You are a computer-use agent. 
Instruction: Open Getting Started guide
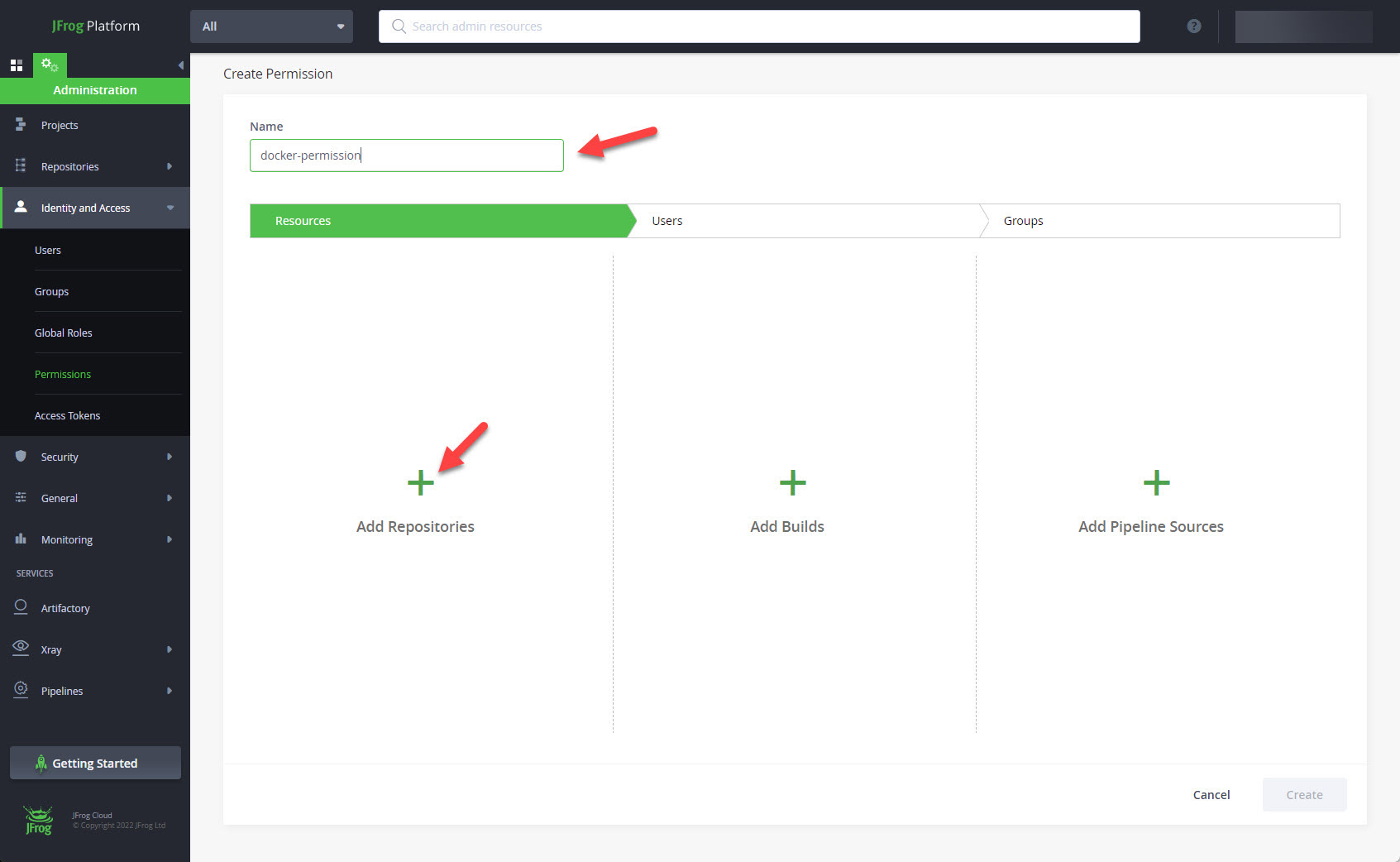[94, 762]
